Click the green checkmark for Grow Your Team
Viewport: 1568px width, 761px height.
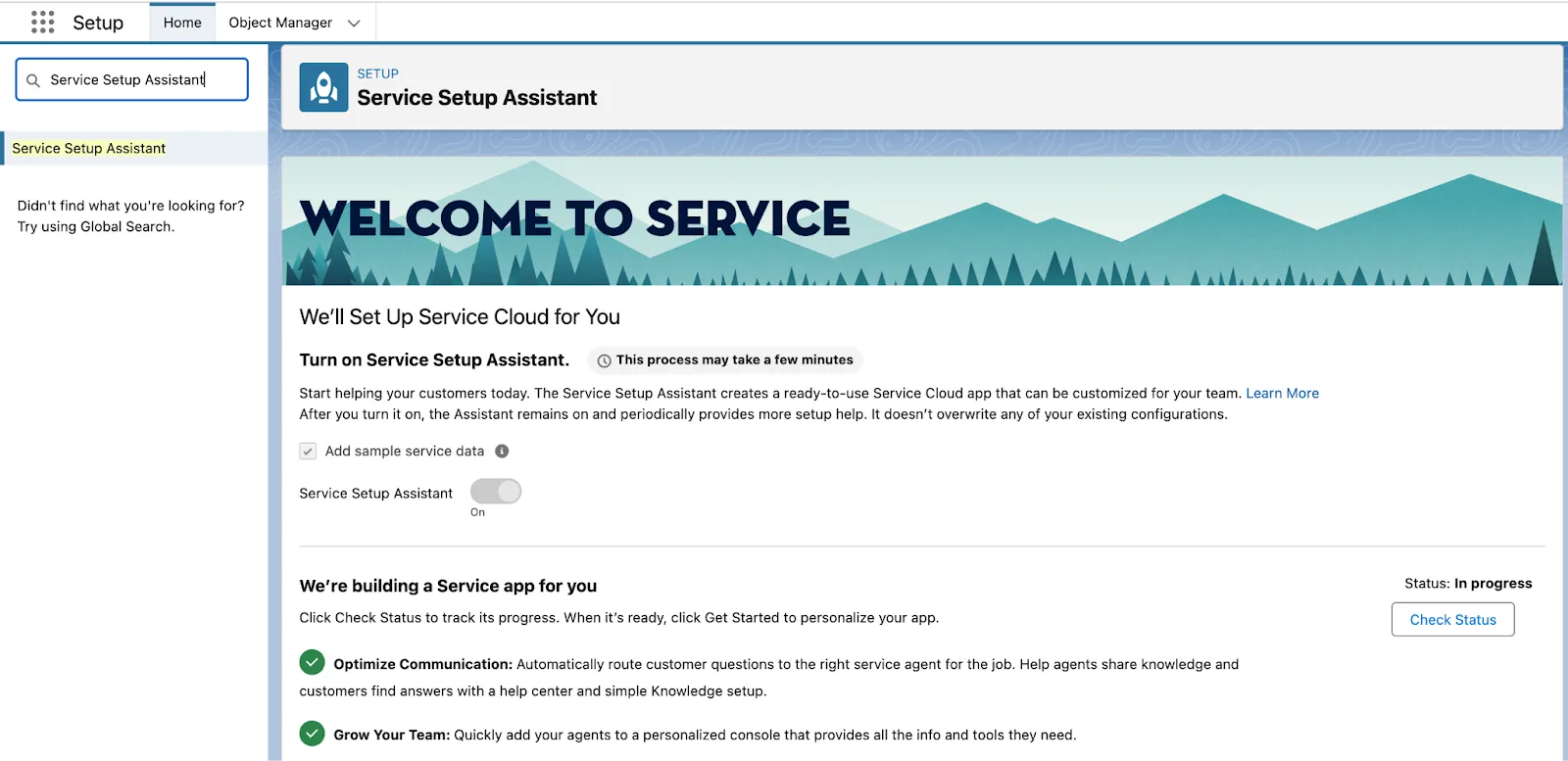point(312,734)
